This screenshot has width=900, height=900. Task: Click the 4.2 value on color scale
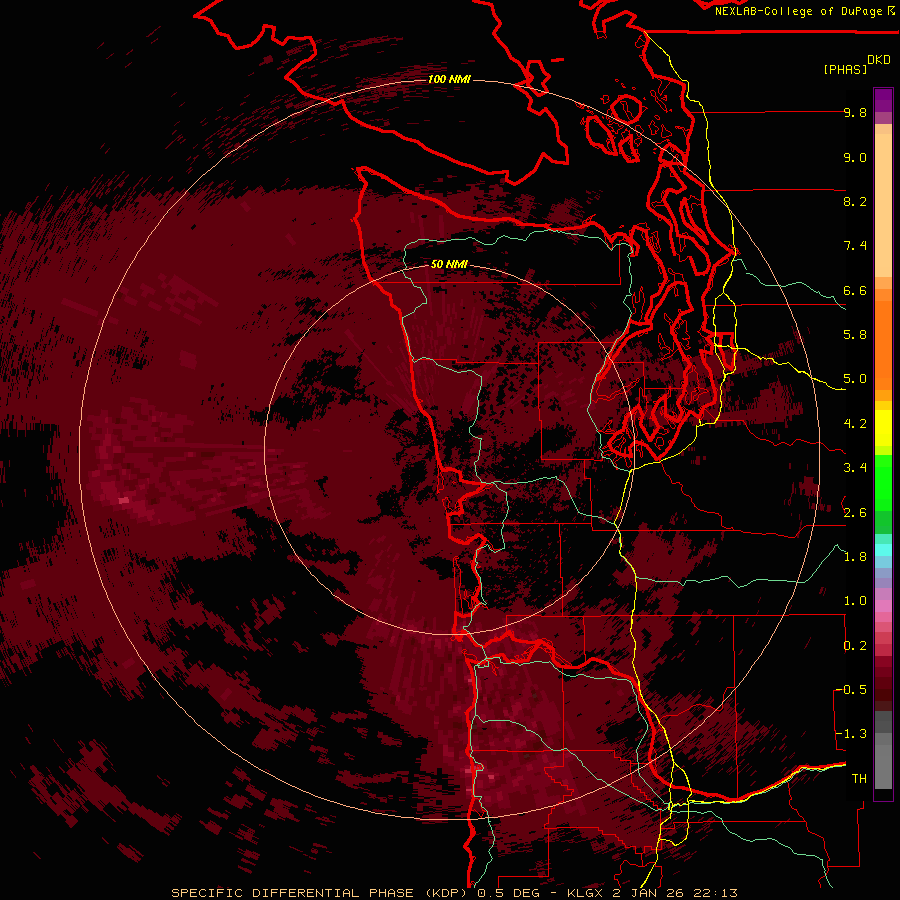point(855,424)
